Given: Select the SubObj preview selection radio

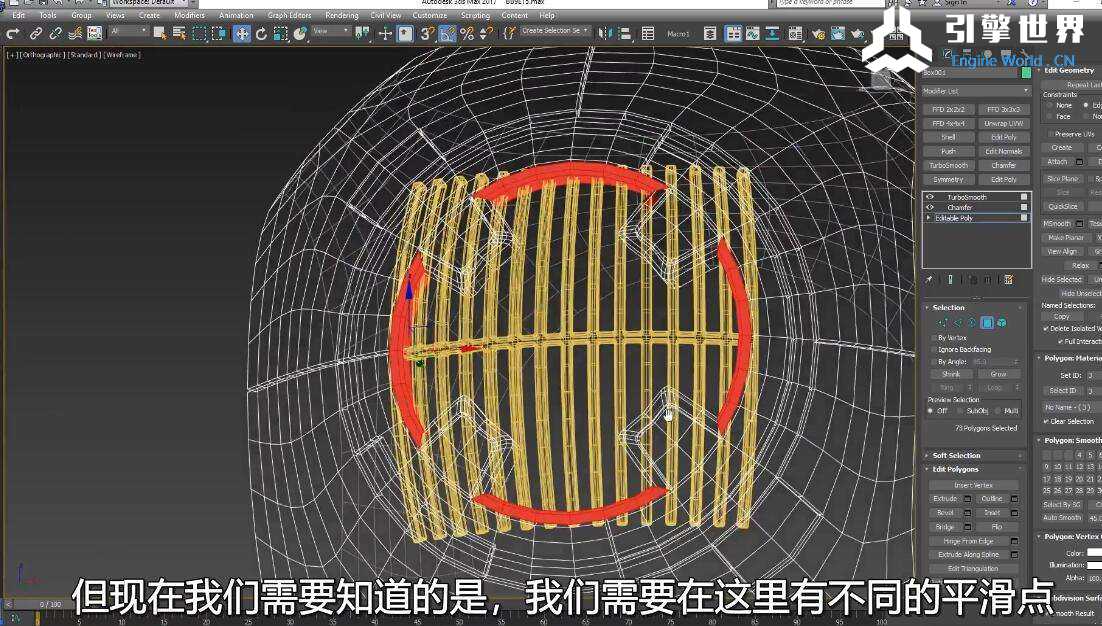Looking at the screenshot, I should coord(960,410).
